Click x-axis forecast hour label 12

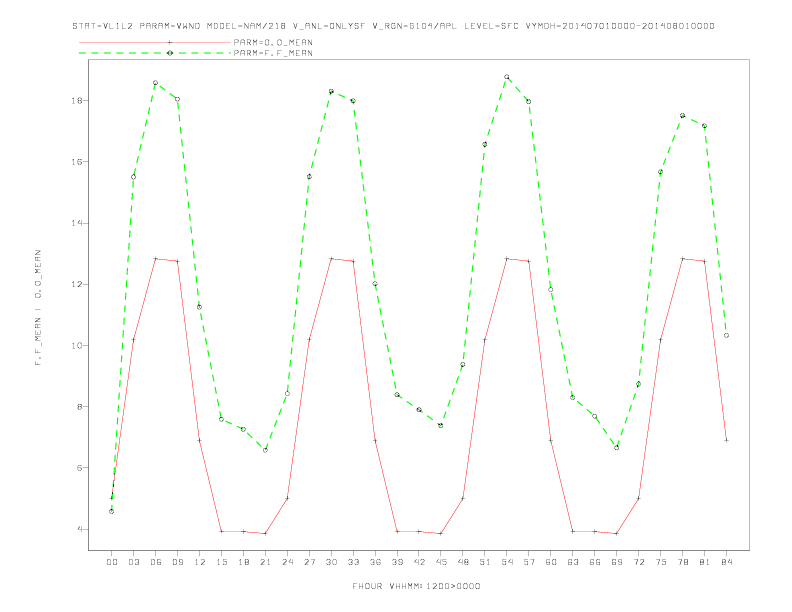pyautogui.click(x=200, y=562)
